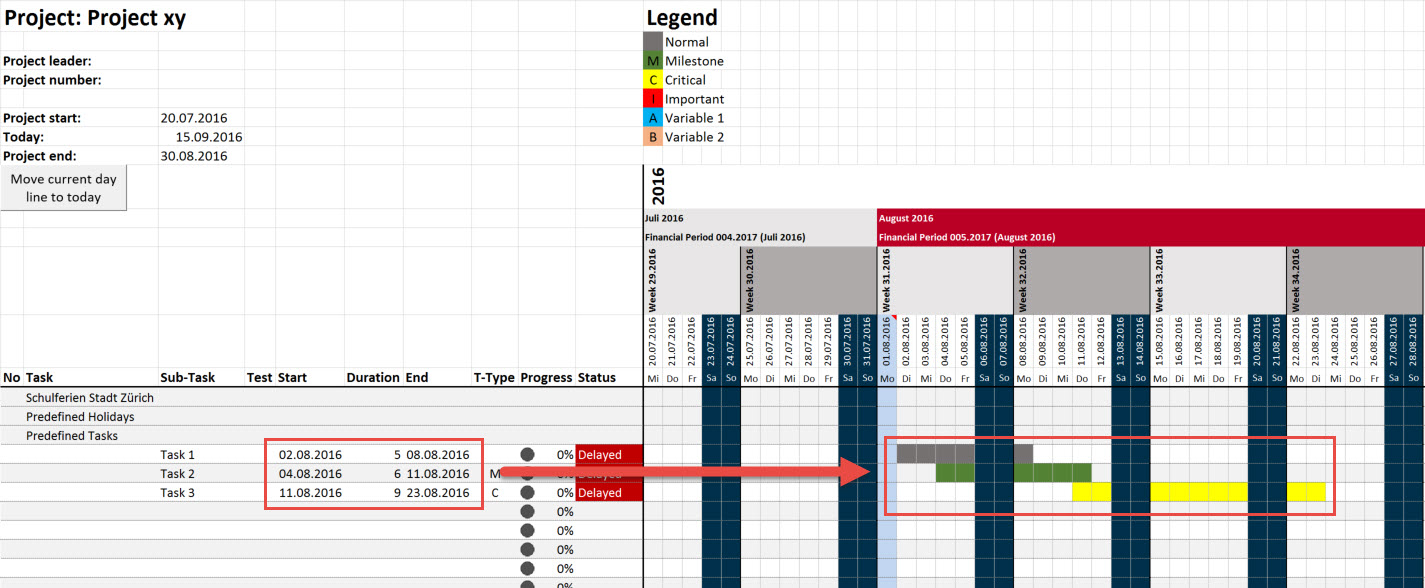Select the Week 32.2016 header

click(x=1082, y=281)
